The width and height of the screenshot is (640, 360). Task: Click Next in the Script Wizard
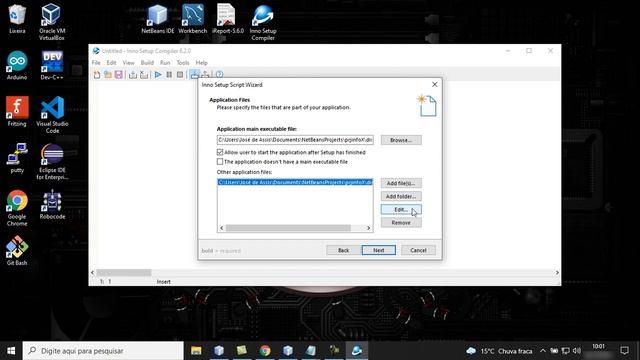coord(378,250)
